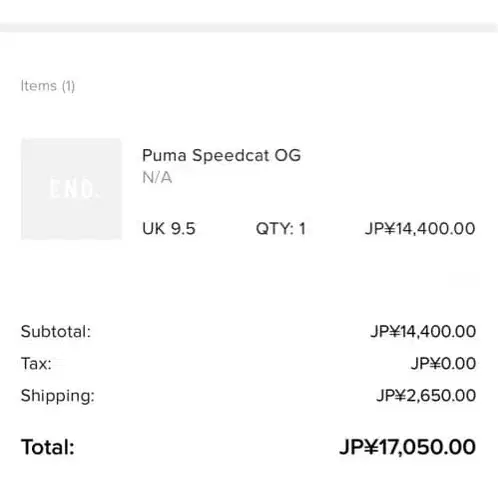Select the UK 9.5 size text
Viewport: 498px width, 498px height.
(x=169, y=229)
